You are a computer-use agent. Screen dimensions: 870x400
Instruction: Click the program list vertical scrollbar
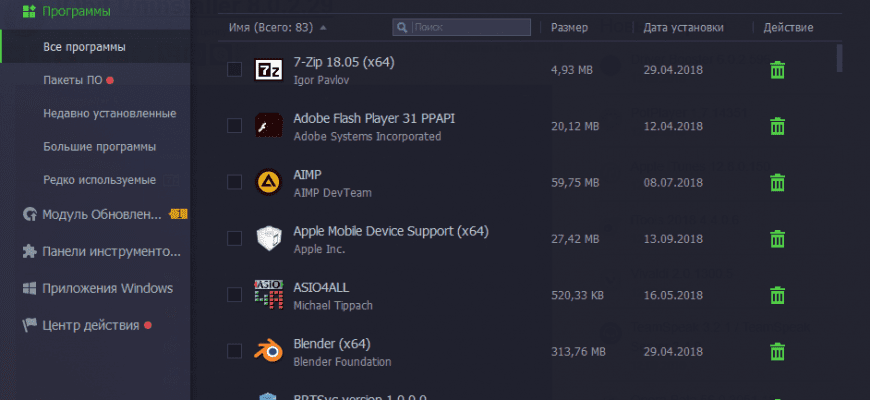coord(839,58)
